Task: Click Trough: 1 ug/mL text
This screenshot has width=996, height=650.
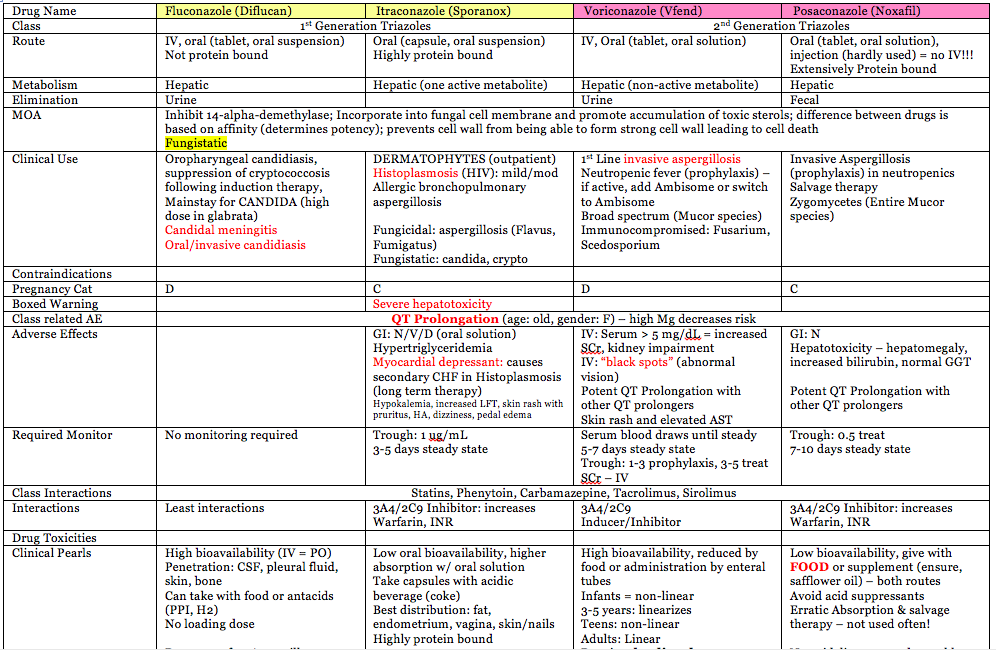Action: click(x=420, y=435)
